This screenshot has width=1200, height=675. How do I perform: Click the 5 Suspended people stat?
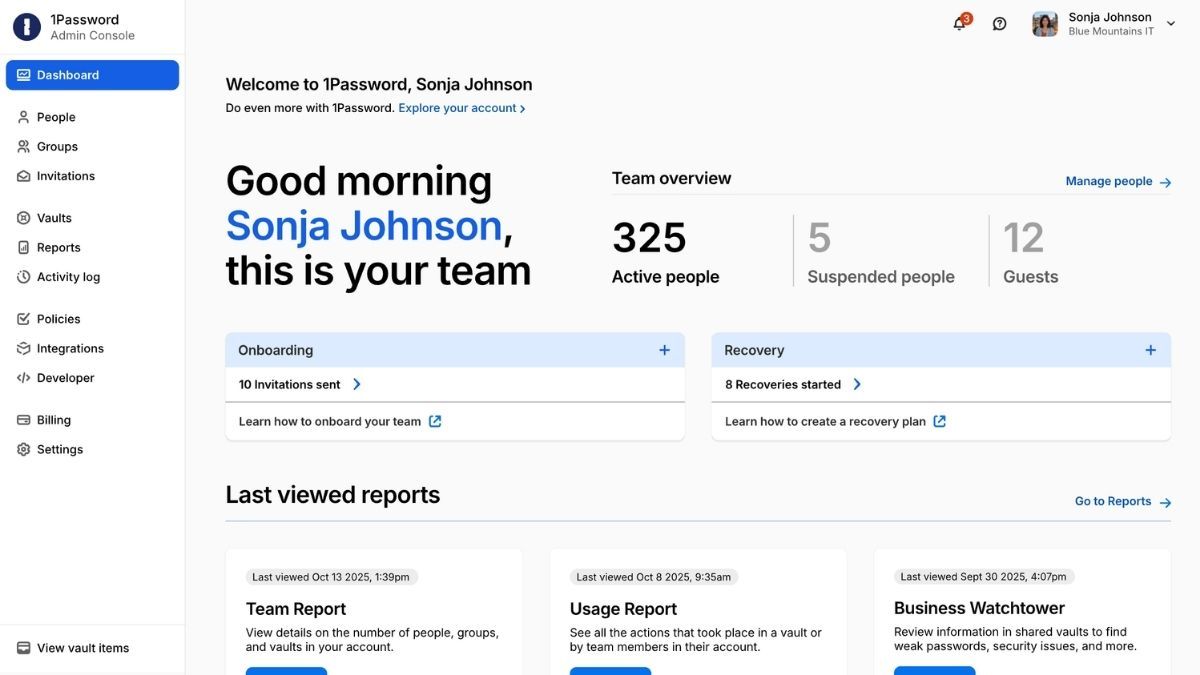click(x=881, y=252)
